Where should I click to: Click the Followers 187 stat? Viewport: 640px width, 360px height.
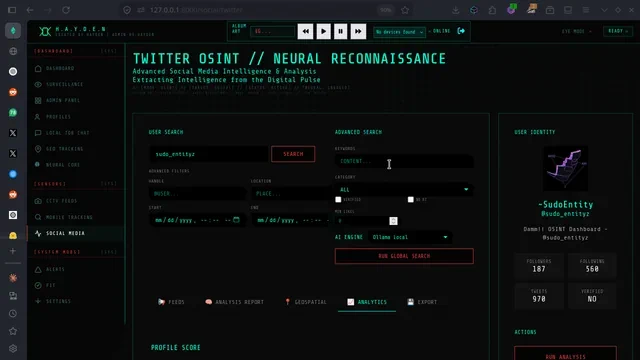click(x=539, y=265)
